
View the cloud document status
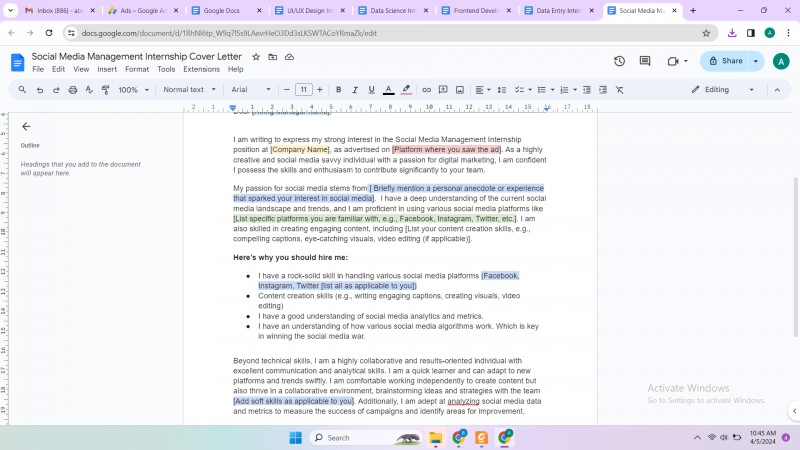pos(289,57)
